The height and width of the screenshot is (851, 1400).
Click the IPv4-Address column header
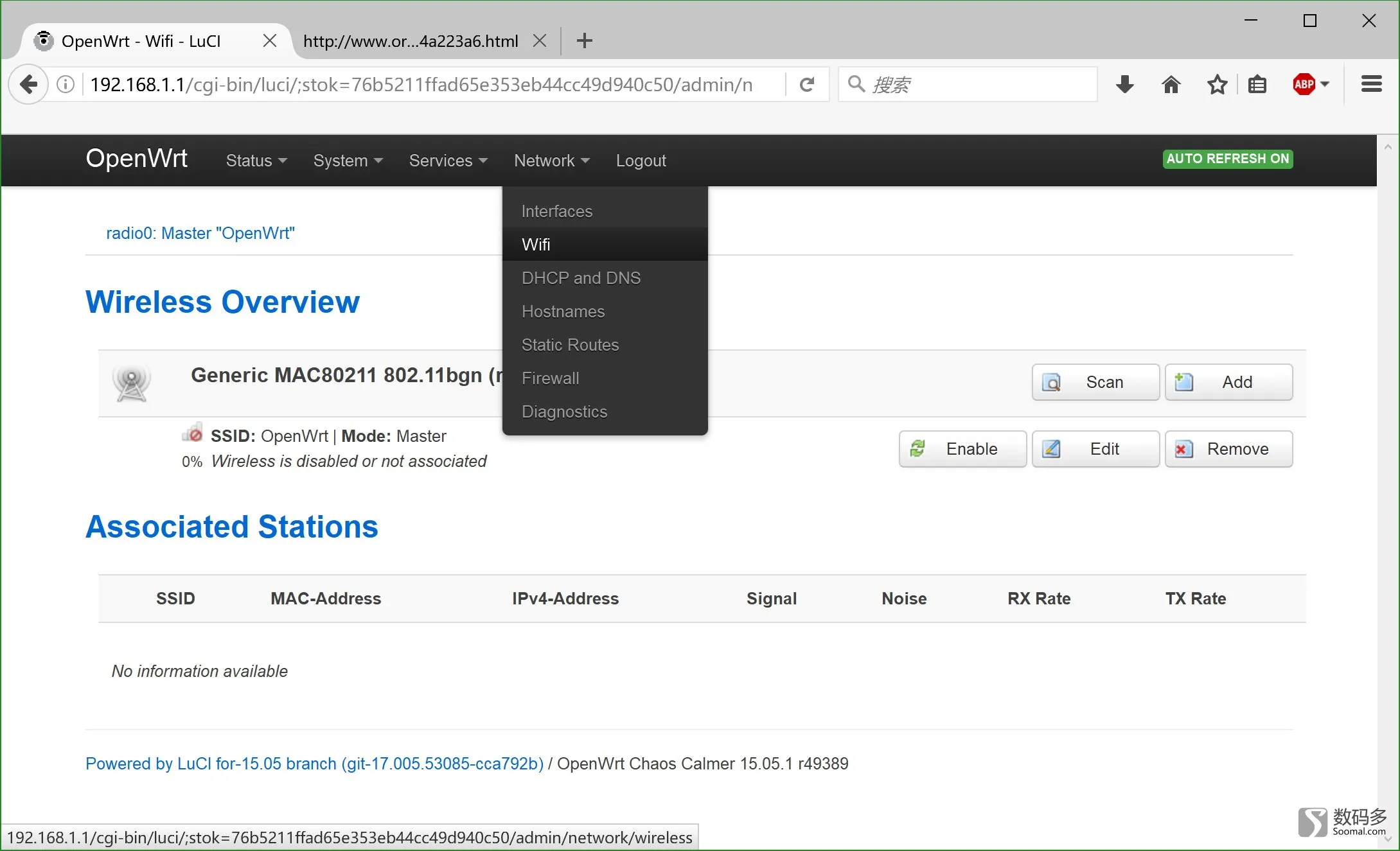pyautogui.click(x=565, y=599)
